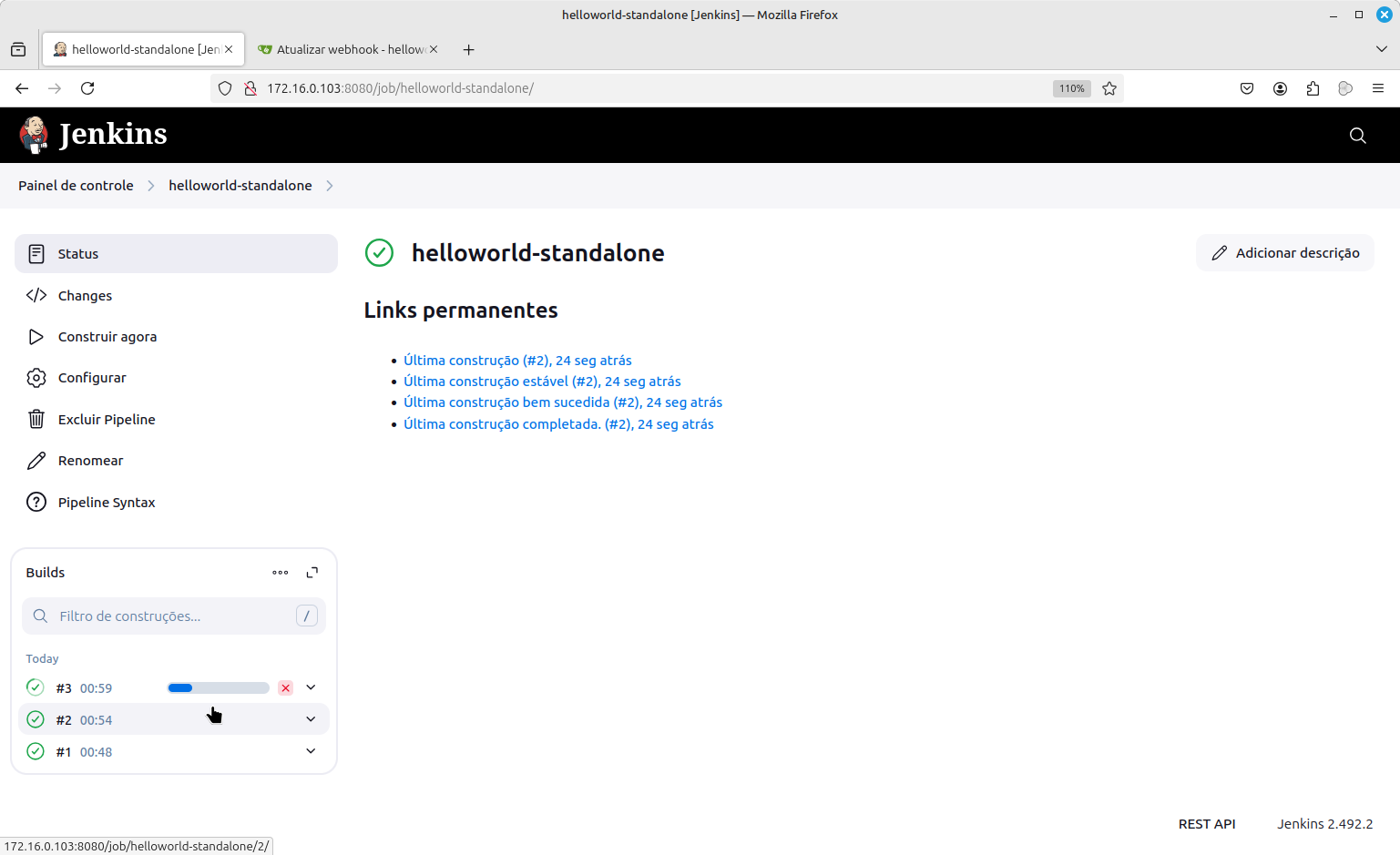Cancel build #3 with the red X
Screen dimensions: 1400x855
[x=286, y=688]
